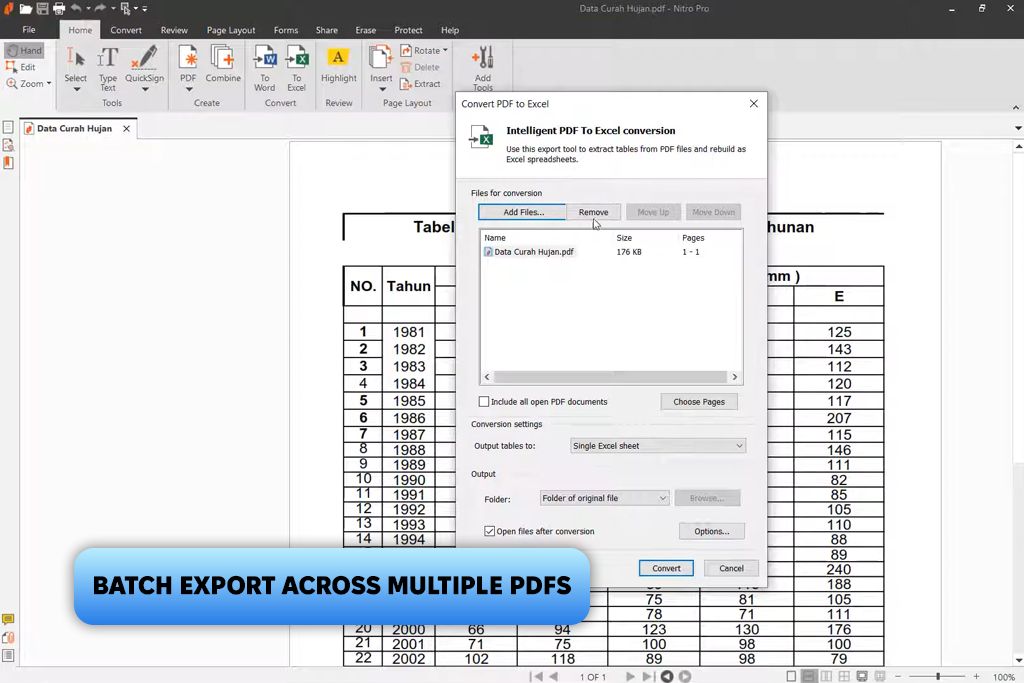Go to next page navigation icon
This screenshot has width=1024, height=683.
coord(630,676)
